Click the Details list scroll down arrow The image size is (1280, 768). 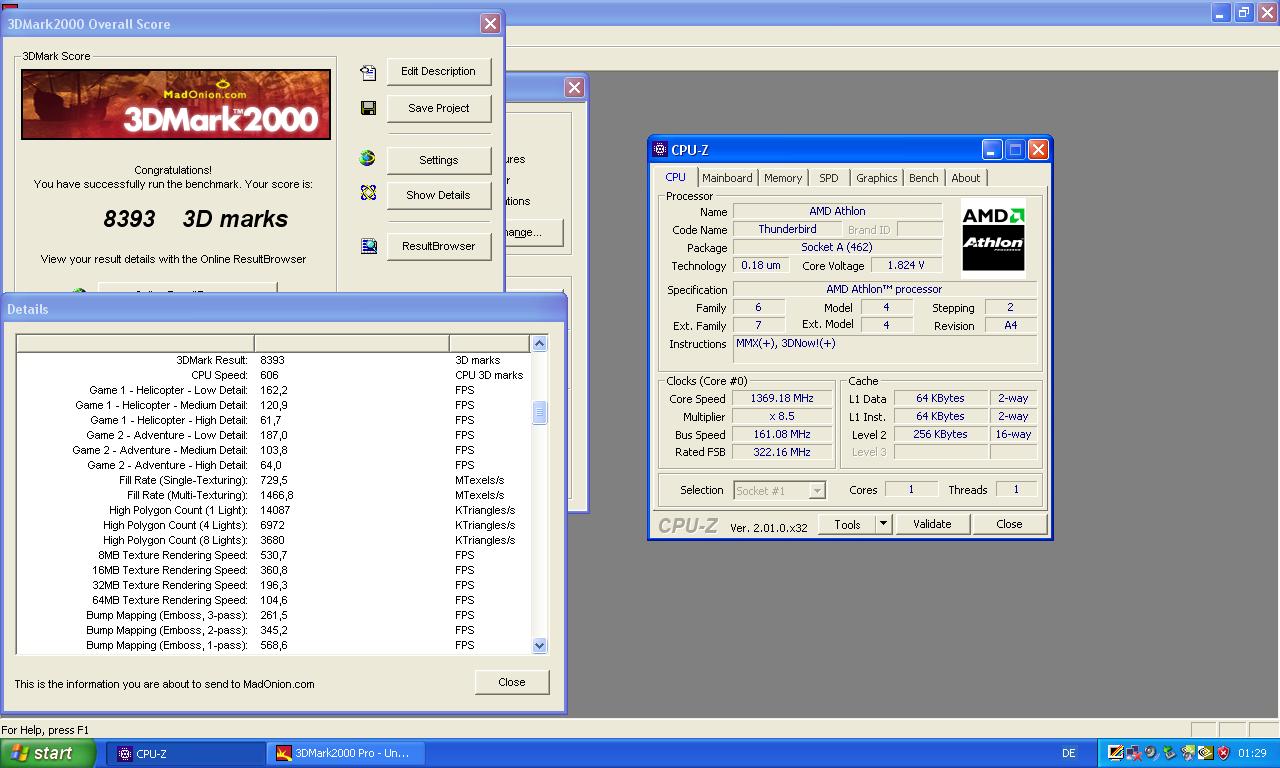pos(539,645)
